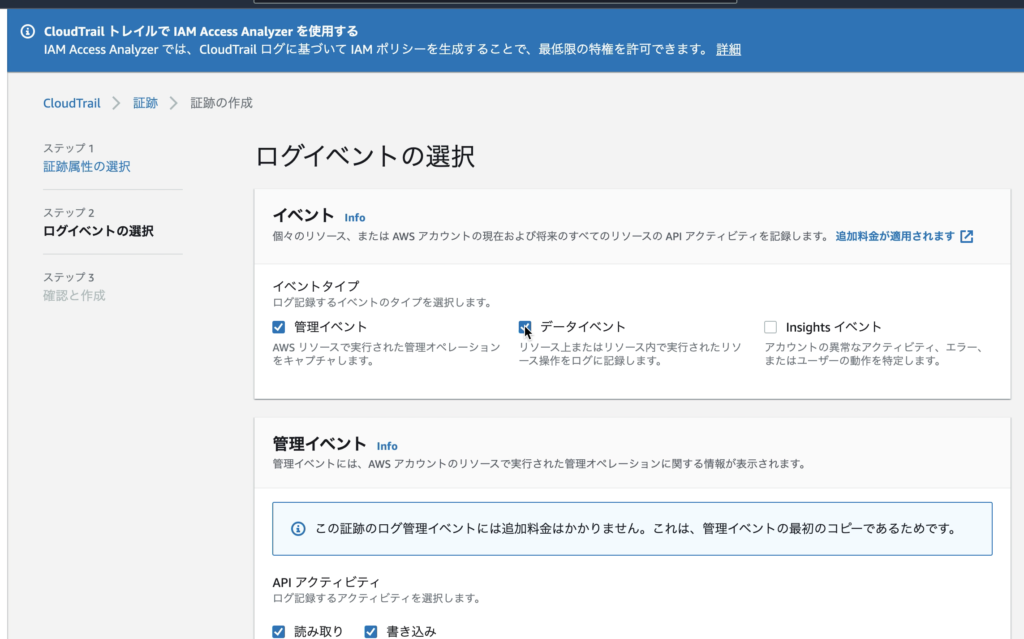Select ログイベントの選択 step in sidebar

click(99, 231)
